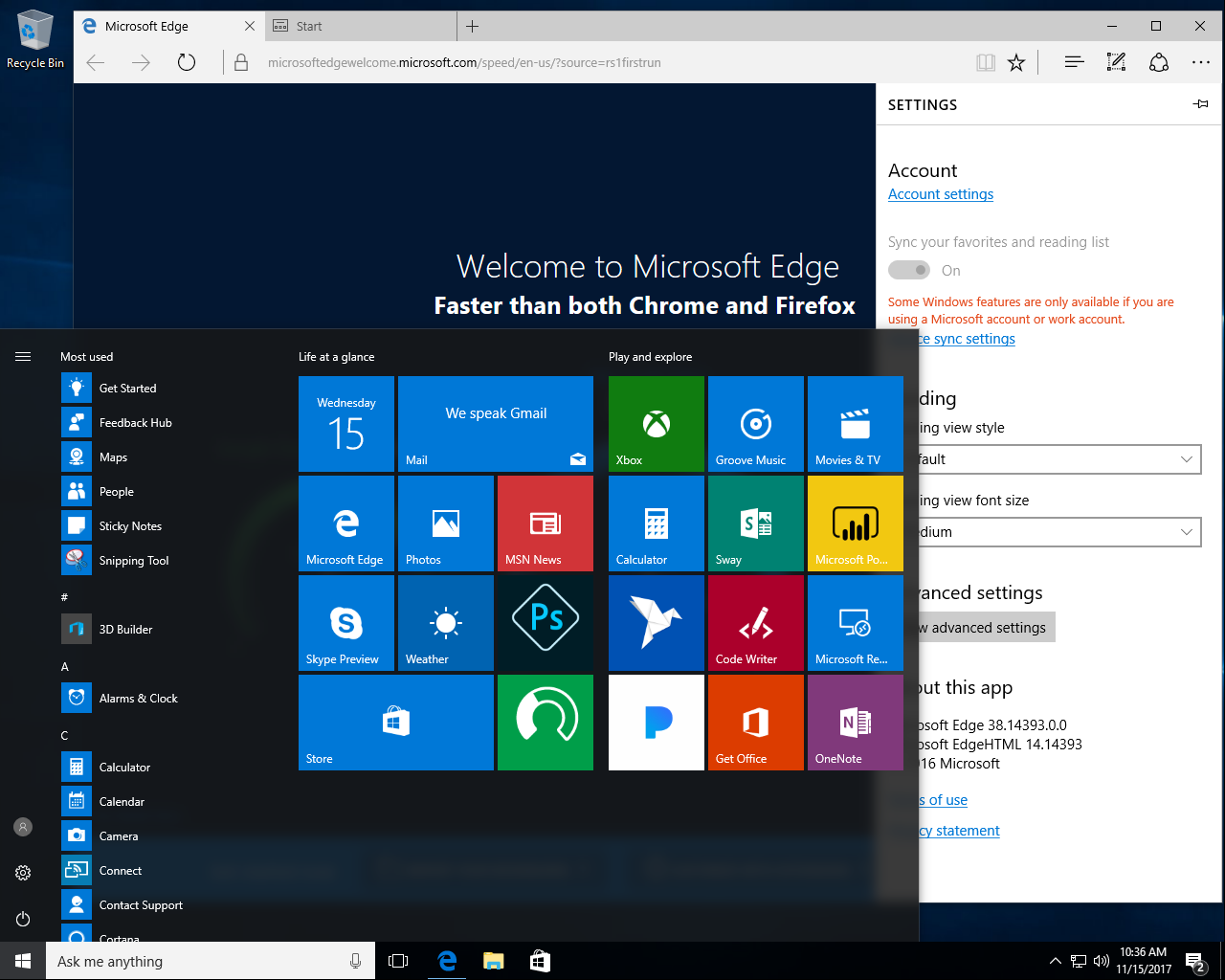Open the Wednesday 15 calendar tile
The width and height of the screenshot is (1225, 980).
(346, 424)
